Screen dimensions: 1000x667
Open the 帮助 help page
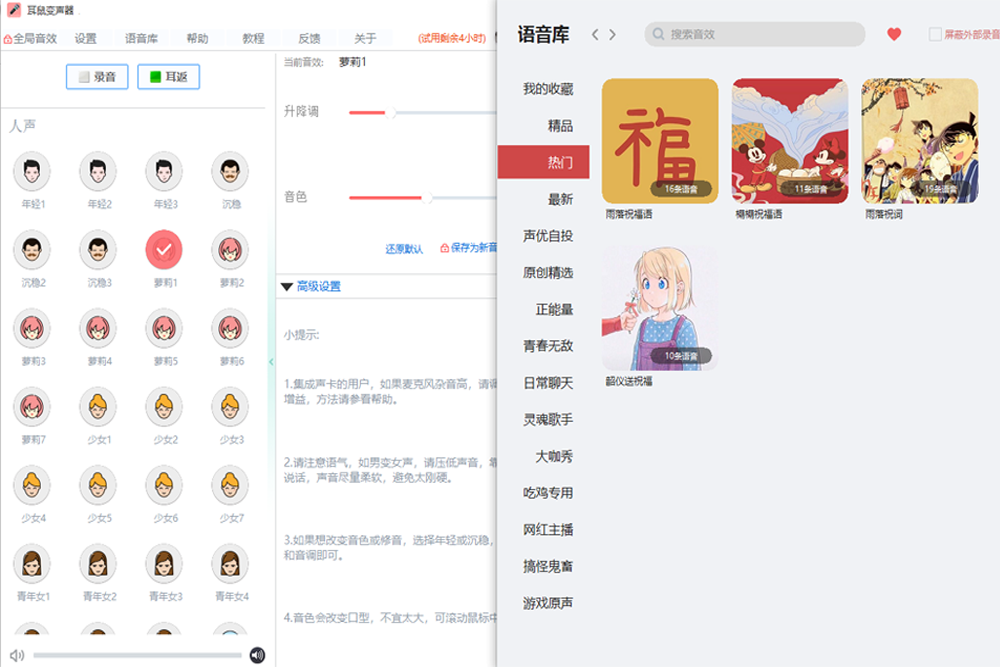click(x=196, y=38)
